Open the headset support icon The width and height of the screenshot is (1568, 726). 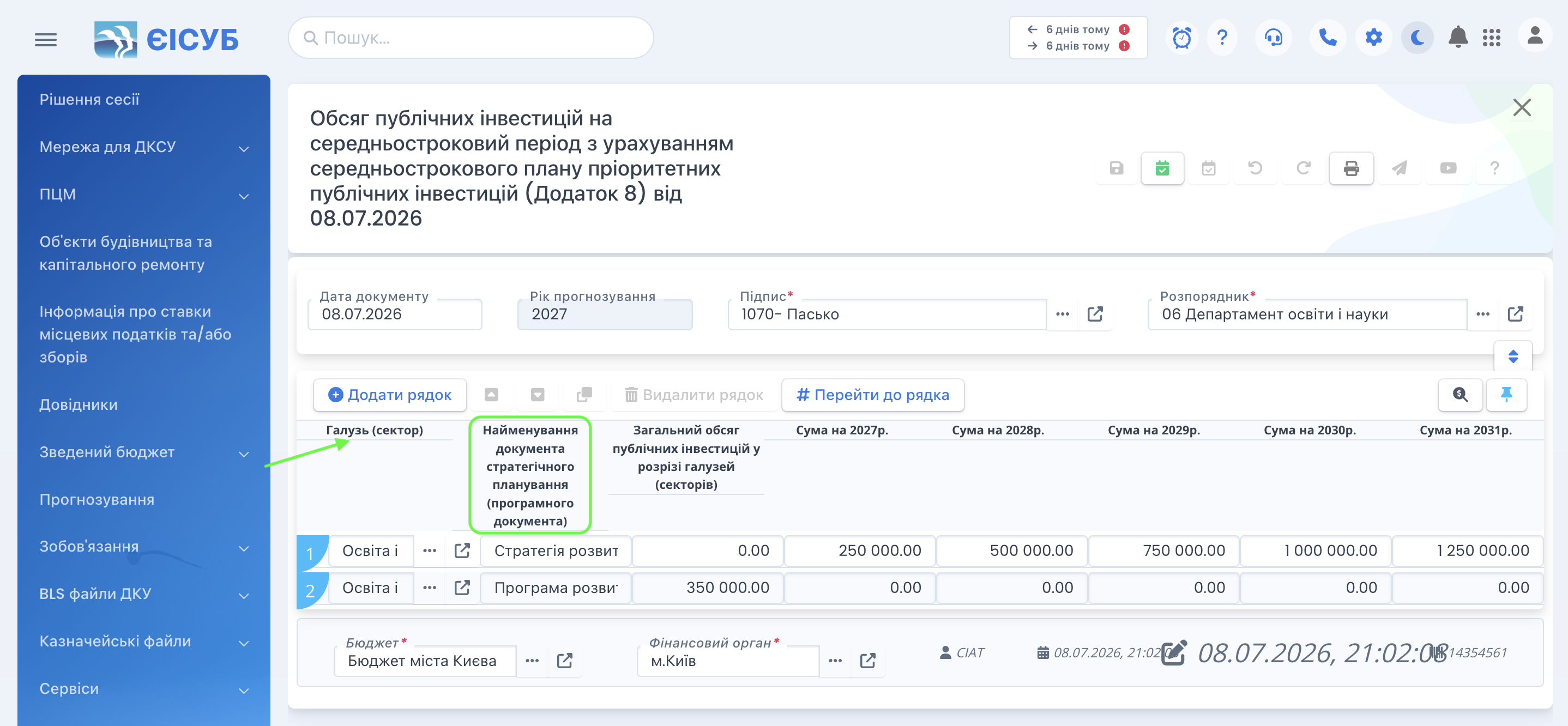(1274, 38)
